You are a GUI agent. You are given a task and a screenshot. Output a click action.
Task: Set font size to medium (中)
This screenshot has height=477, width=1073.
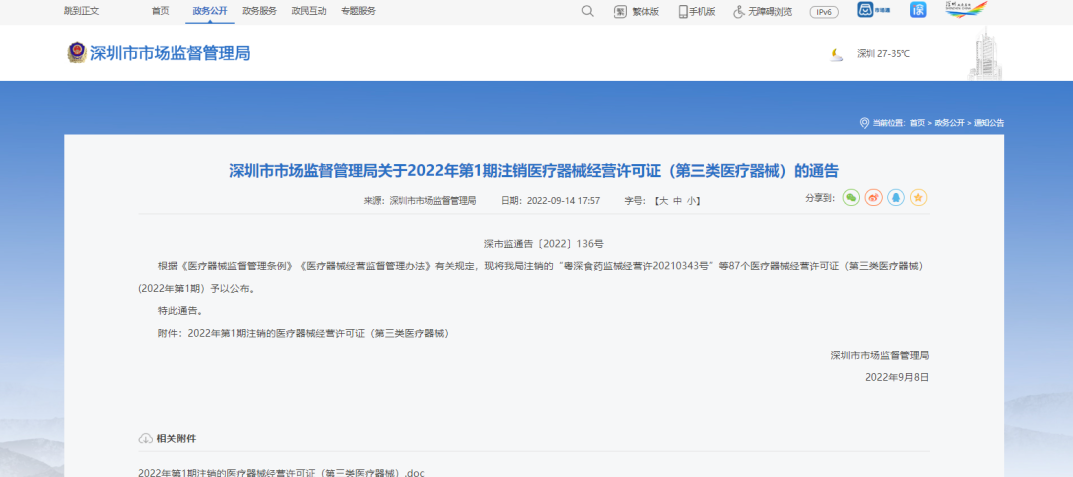pyautogui.click(x=677, y=201)
